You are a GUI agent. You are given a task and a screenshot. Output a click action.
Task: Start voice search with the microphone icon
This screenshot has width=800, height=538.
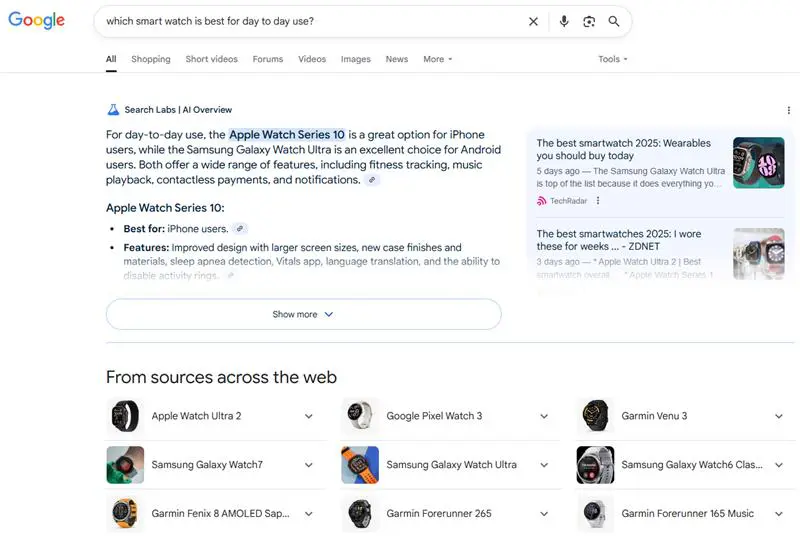(564, 21)
